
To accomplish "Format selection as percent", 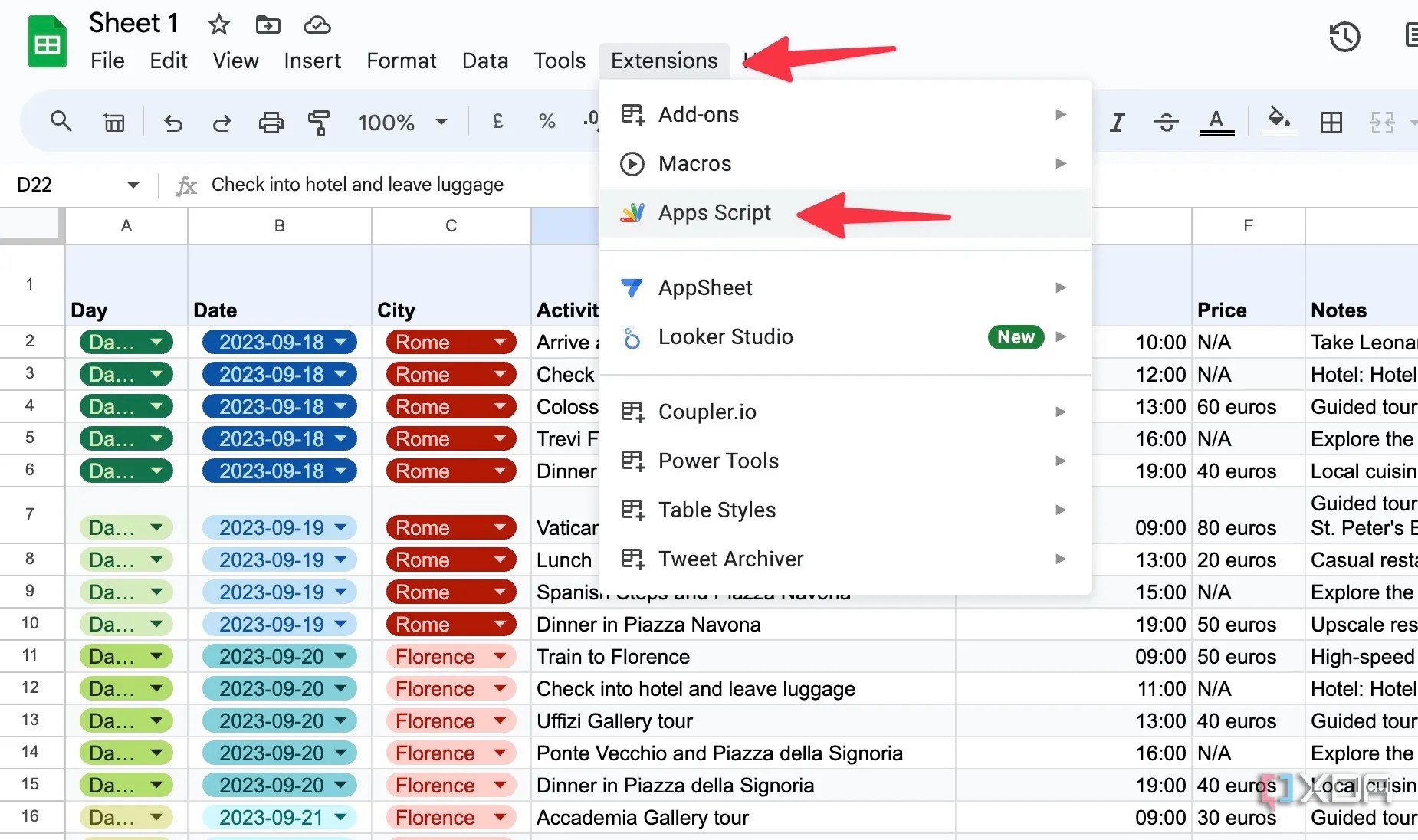I will (547, 121).
